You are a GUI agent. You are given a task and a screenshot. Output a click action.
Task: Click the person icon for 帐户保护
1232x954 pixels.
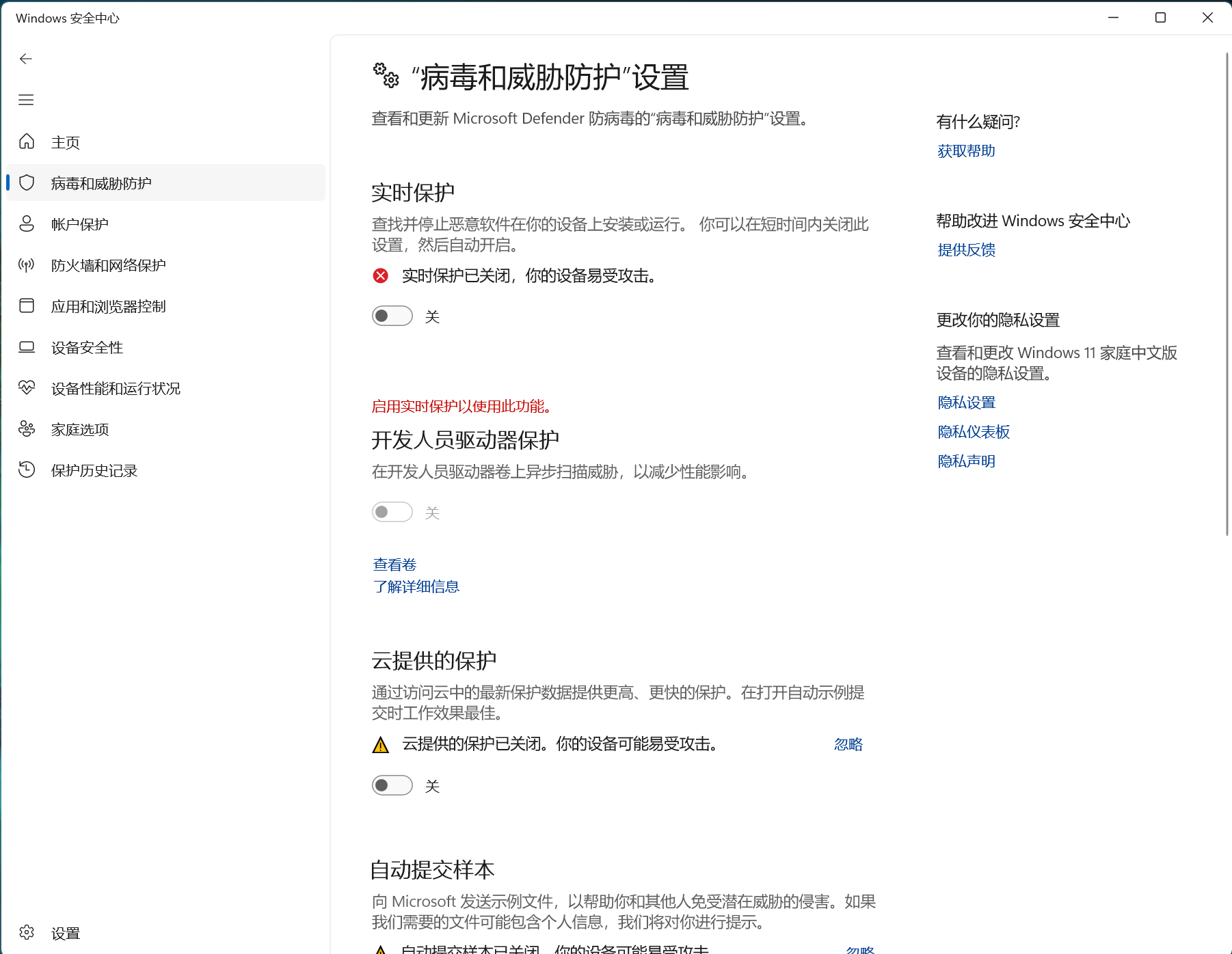(x=27, y=223)
